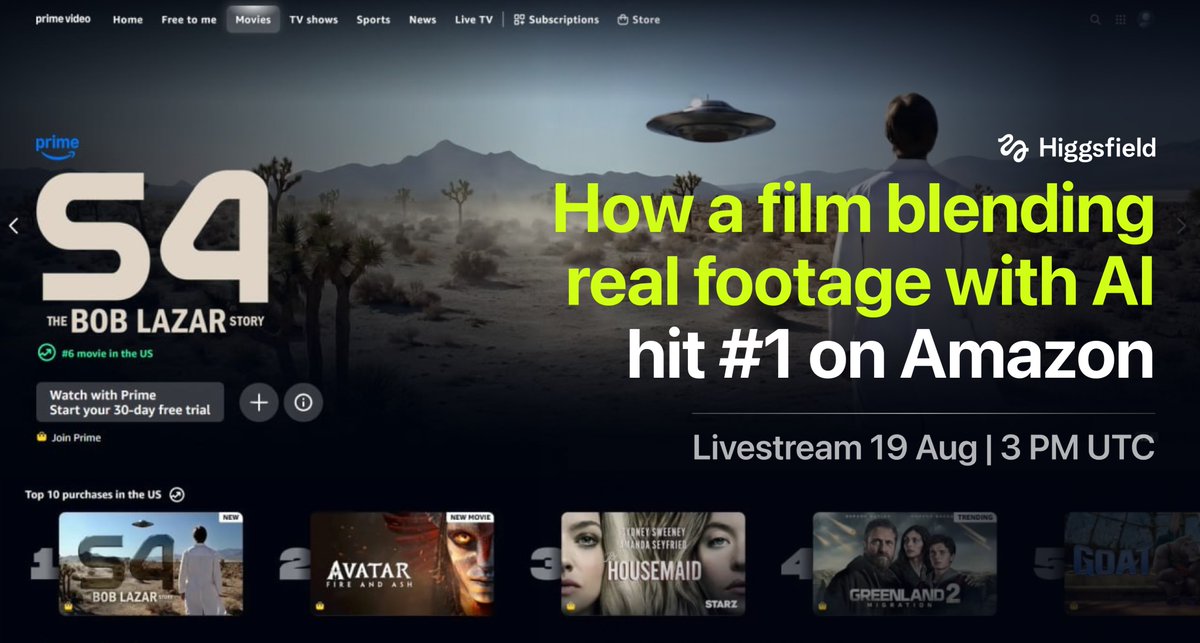Viewport: 1200px width, 643px height.
Task: Switch to TV shows tab
Action: (x=314, y=20)
